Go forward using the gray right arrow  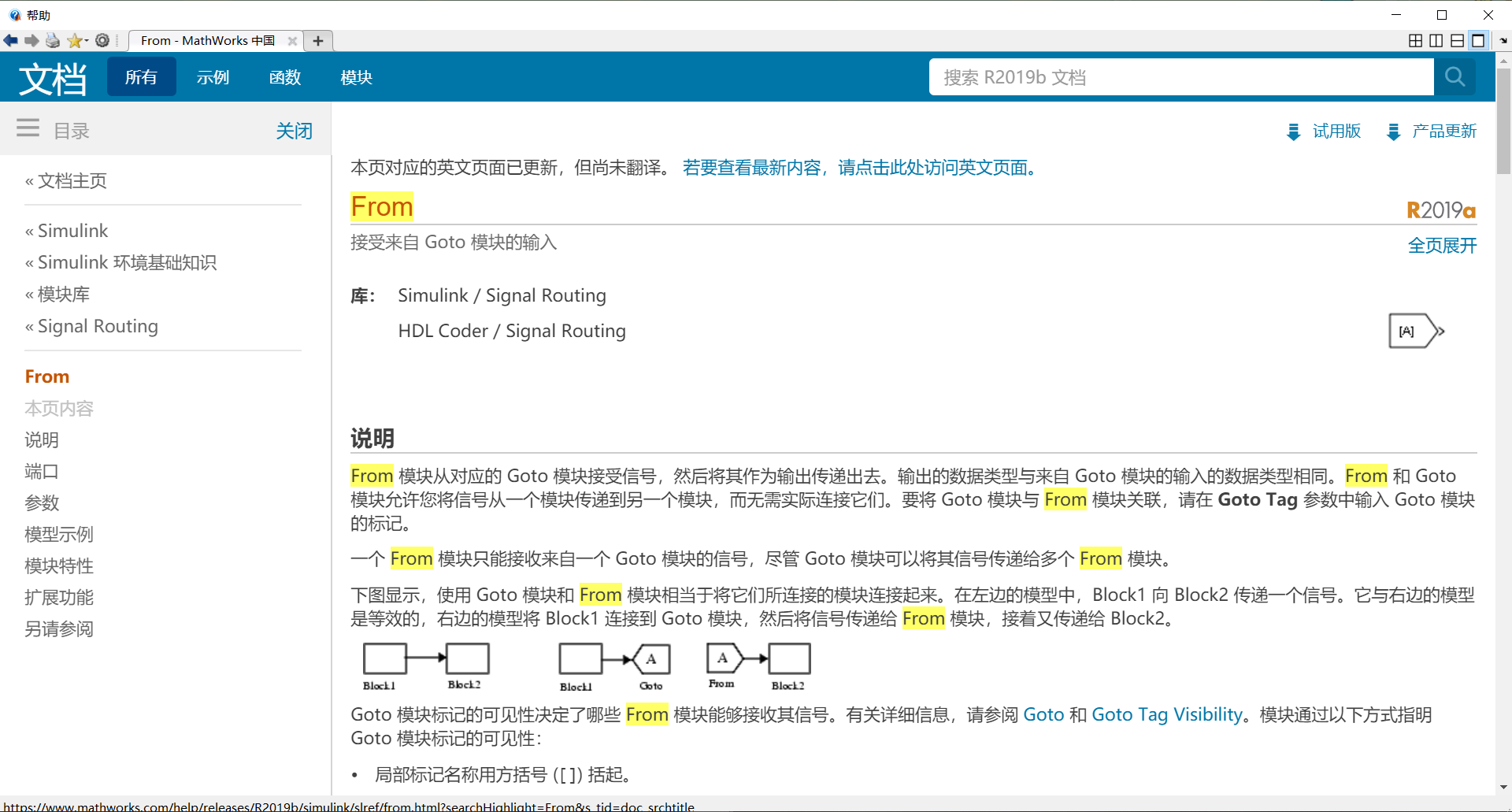[x=31, y=40]
